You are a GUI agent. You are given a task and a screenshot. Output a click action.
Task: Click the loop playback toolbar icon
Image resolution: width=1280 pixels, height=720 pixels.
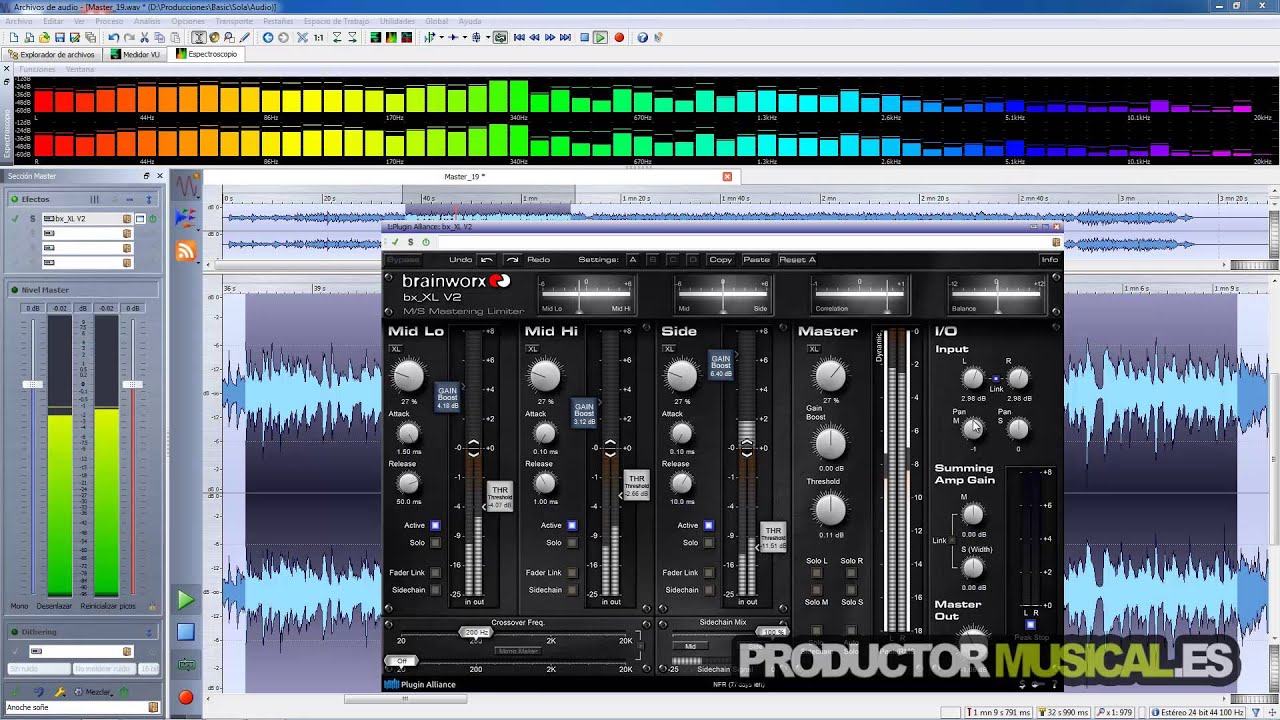[500, 37]
